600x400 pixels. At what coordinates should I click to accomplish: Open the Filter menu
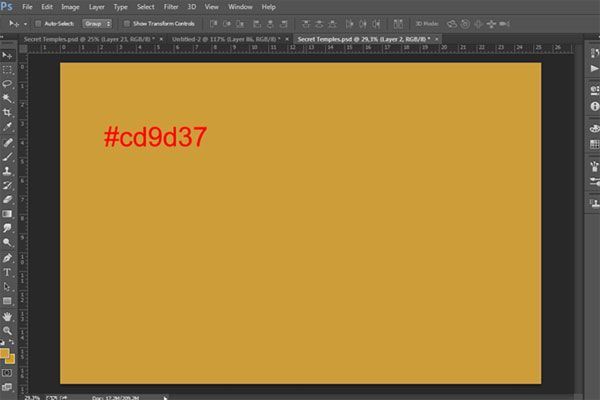pyautogui.click(x=171, y=6)
